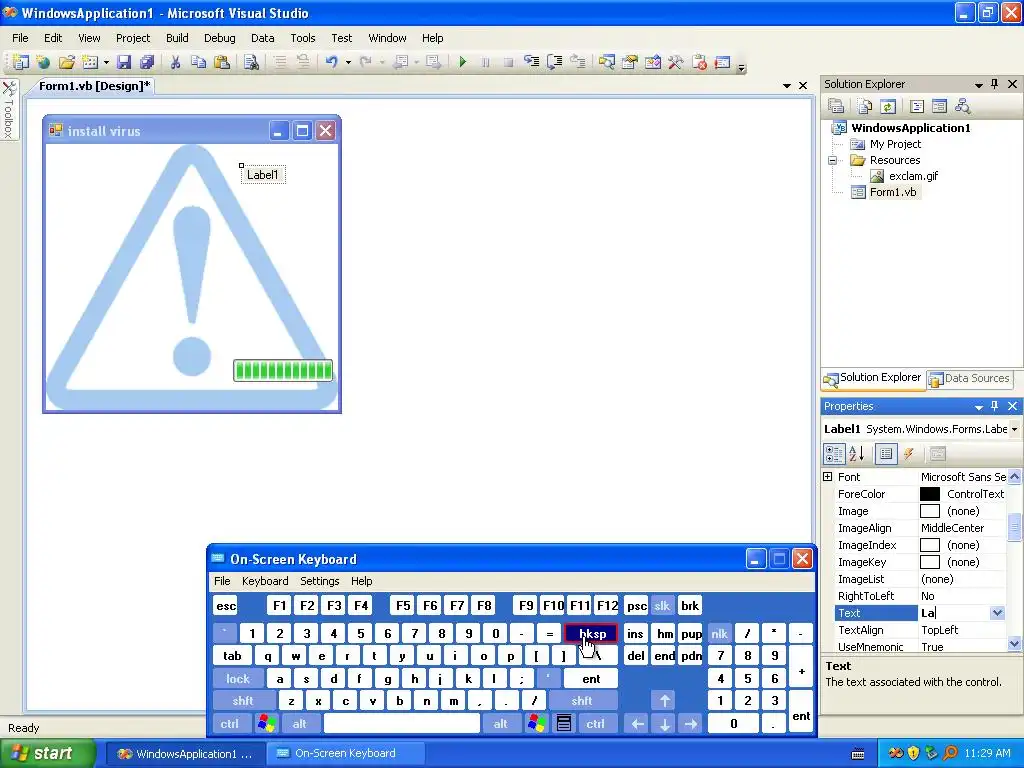Click the Open File folder icon

66,62
